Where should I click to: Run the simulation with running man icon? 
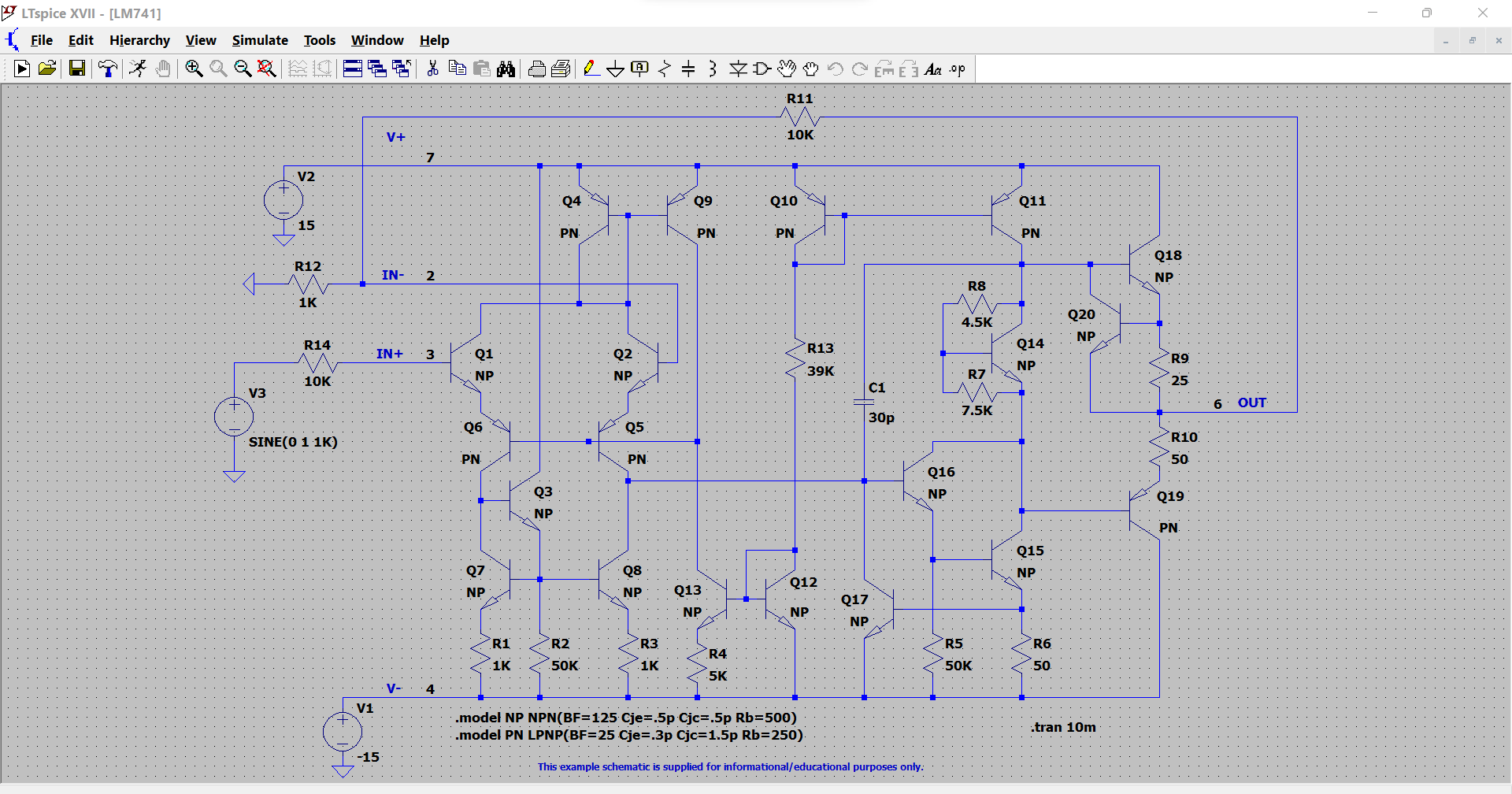pos(138,69)
